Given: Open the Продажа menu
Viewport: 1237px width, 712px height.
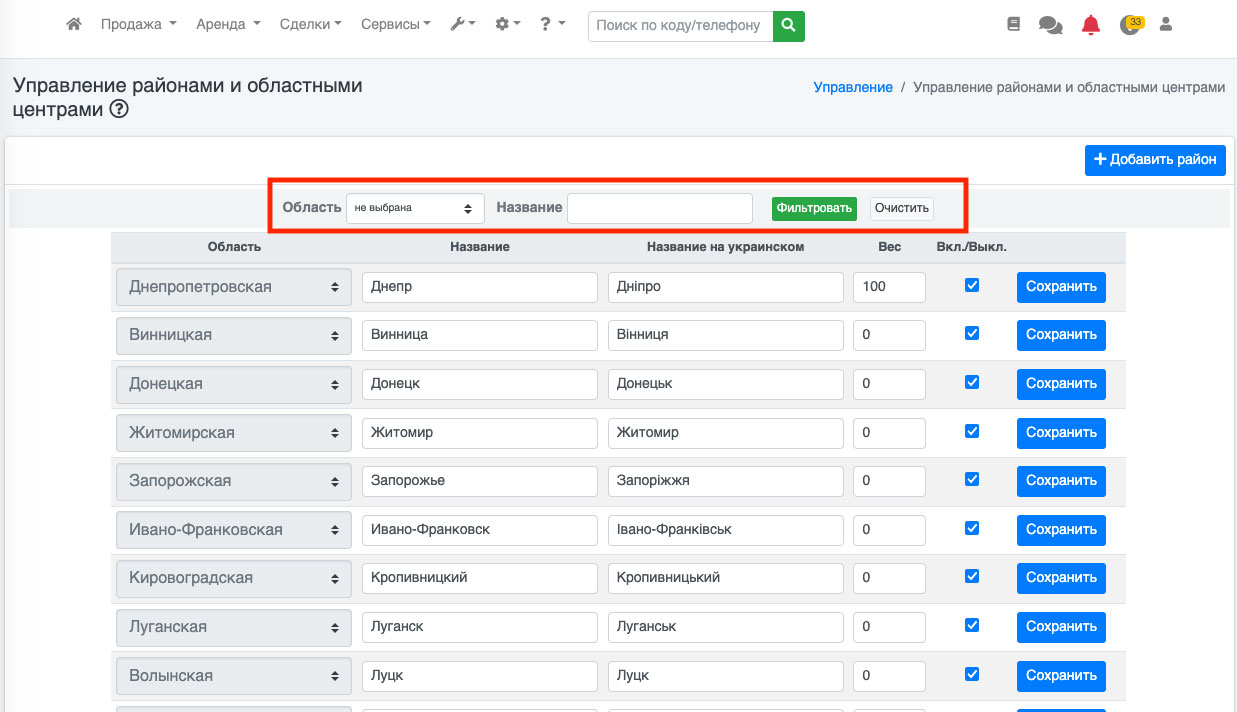Looking at the screenshot, I should pos(138,25).
